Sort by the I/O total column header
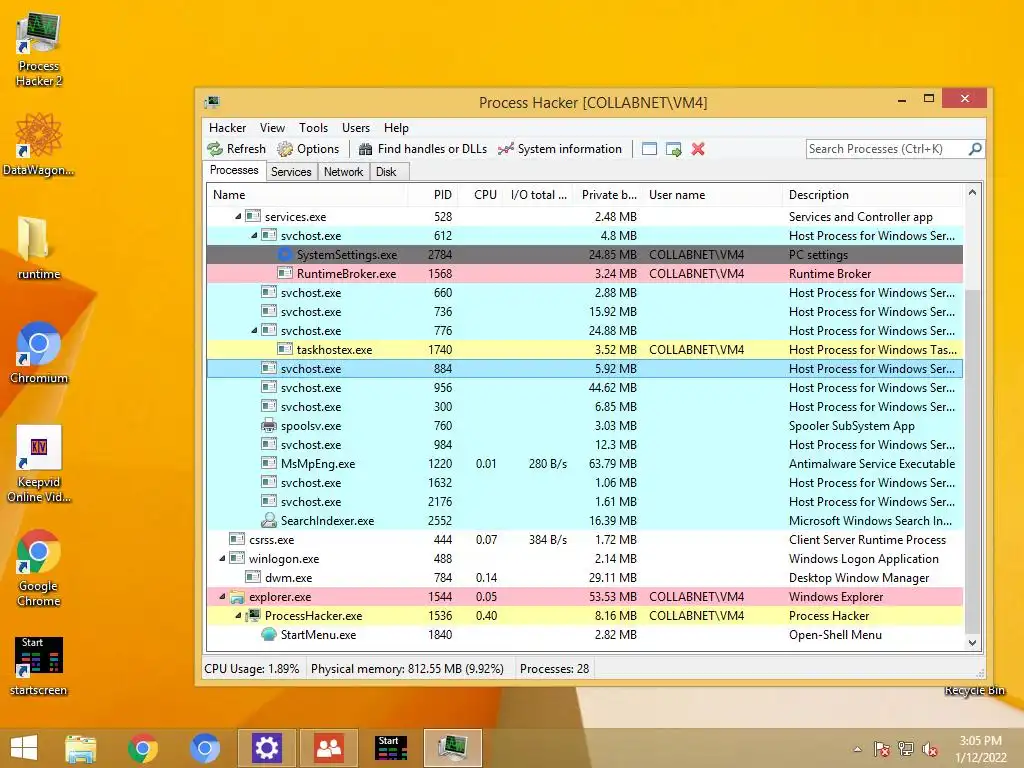 pyautogui.click(x=538, y=195)
